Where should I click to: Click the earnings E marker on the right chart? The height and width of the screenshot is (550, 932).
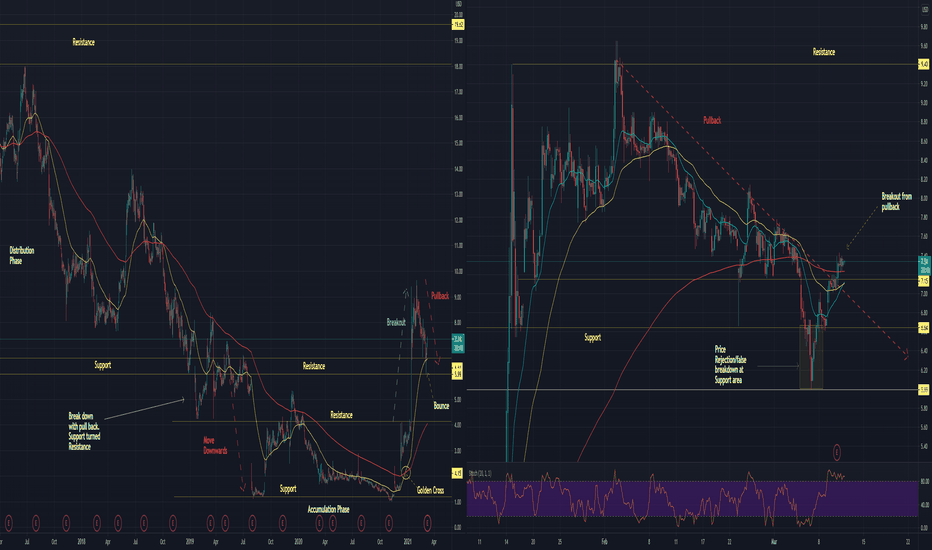[x=837, y=452]
